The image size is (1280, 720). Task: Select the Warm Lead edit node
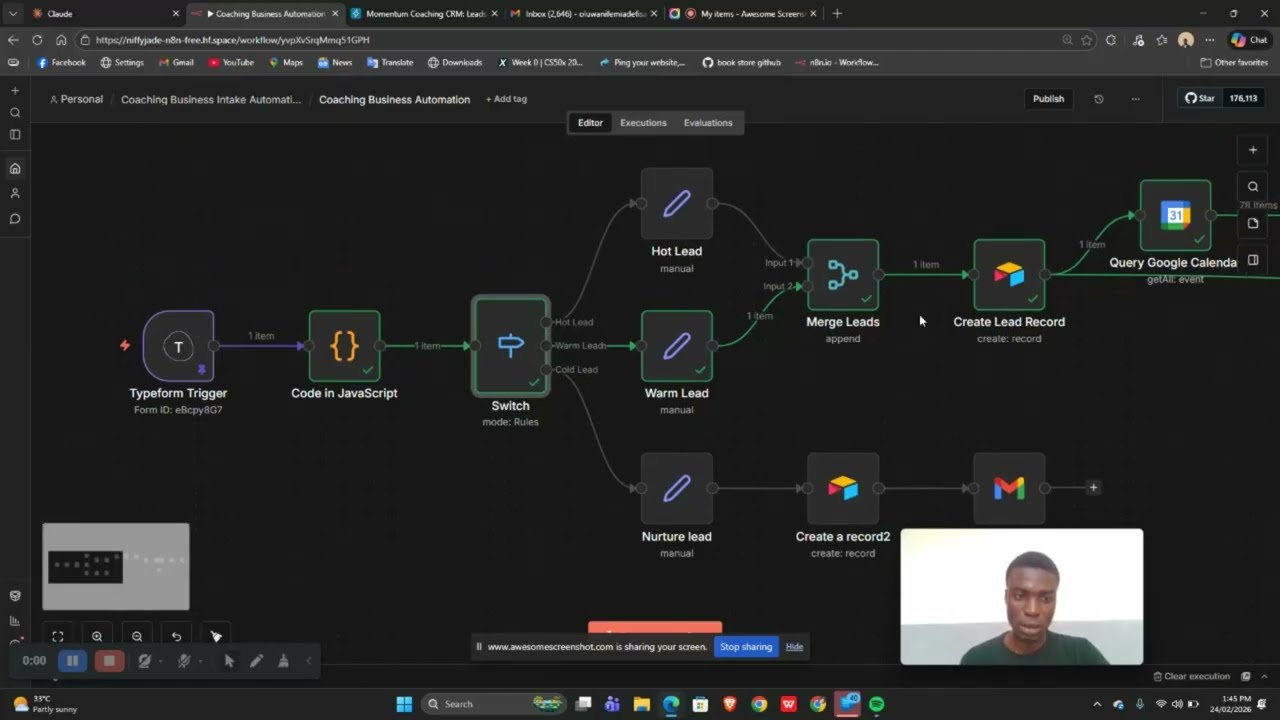pos(677,346)
